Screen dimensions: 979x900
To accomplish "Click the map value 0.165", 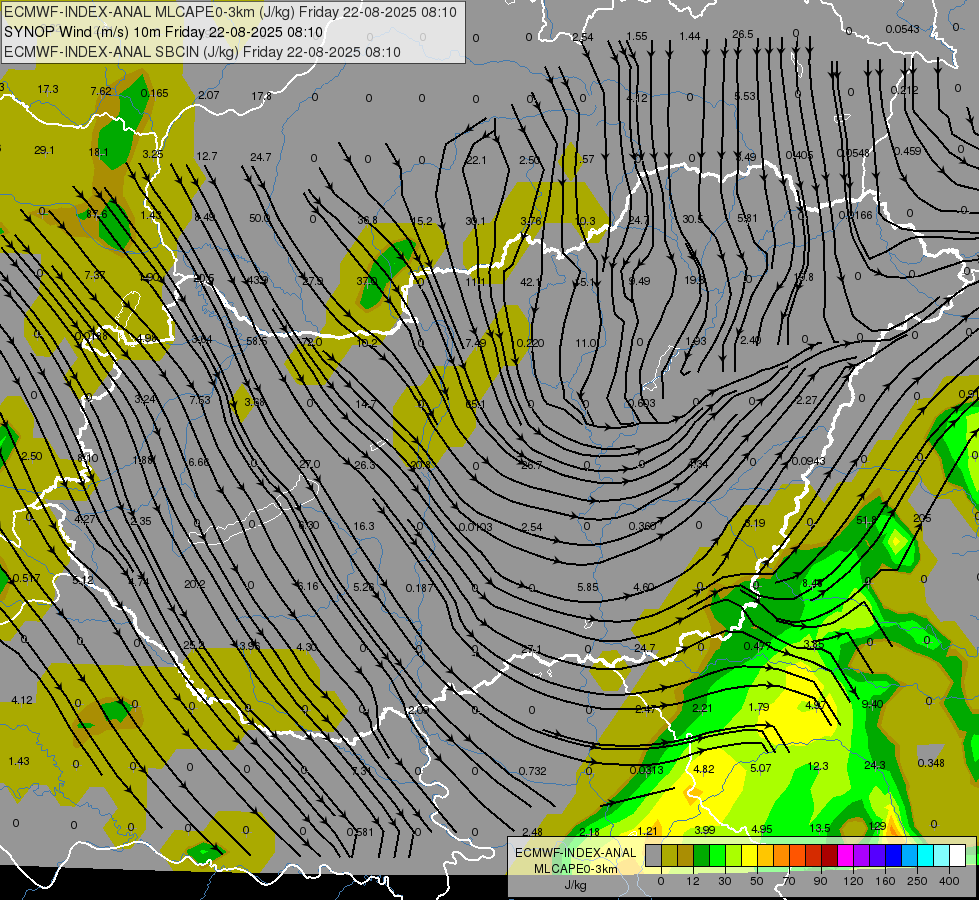I will (x=154, y=93).
